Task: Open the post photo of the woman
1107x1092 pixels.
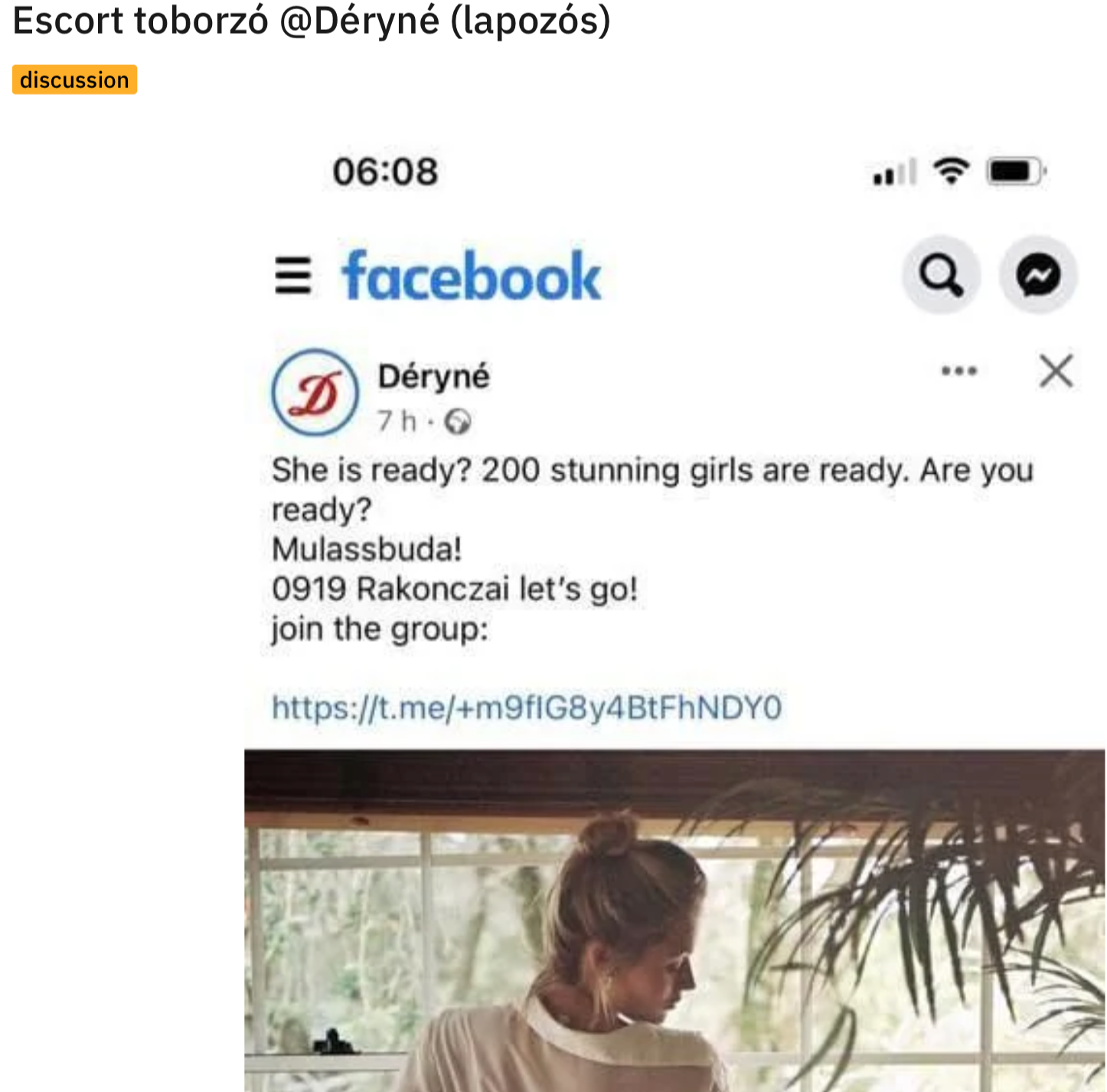Action: pyautogui.click(x=674, y=920)
